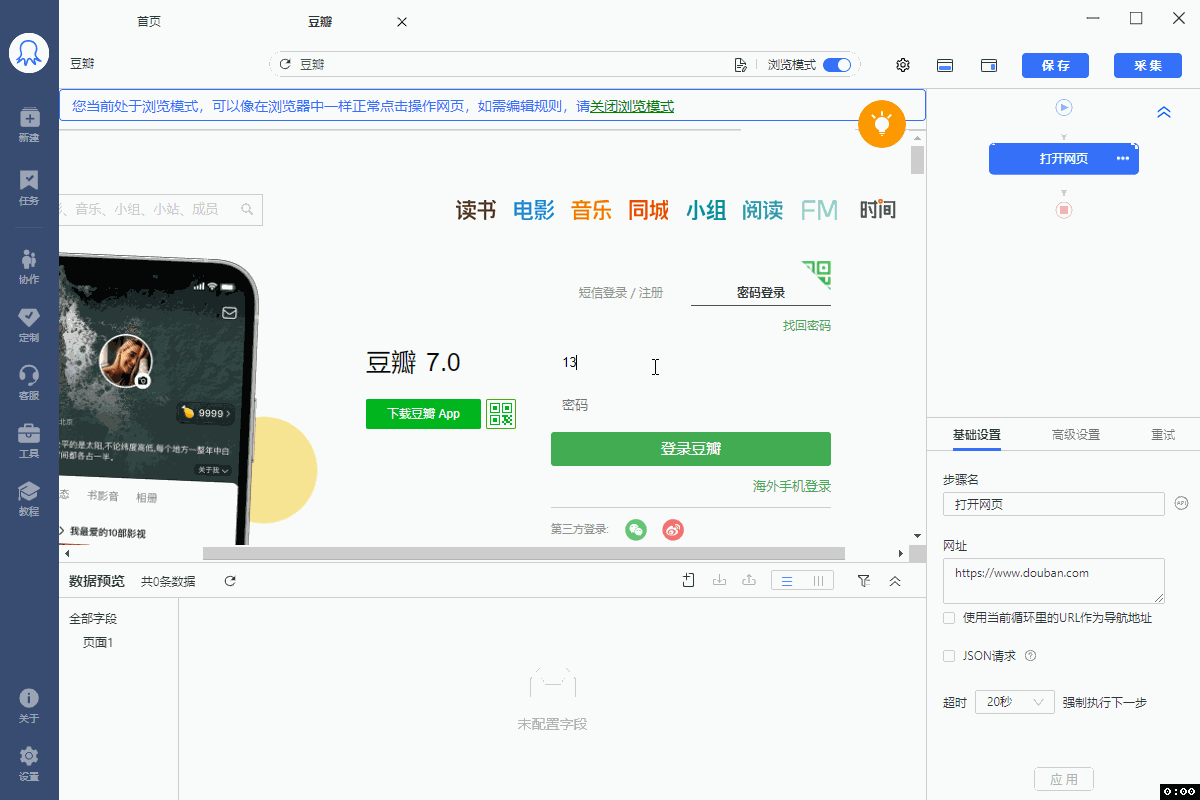
Task: Click the workflow start play node
Action: [1064, 107]
